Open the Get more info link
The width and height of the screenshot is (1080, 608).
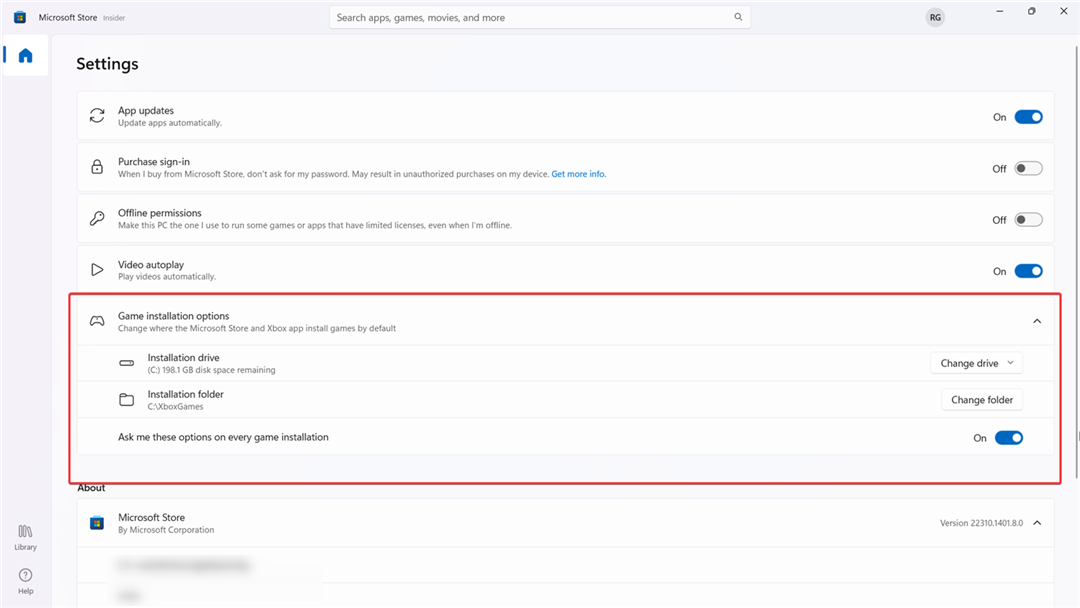(579, 173)
